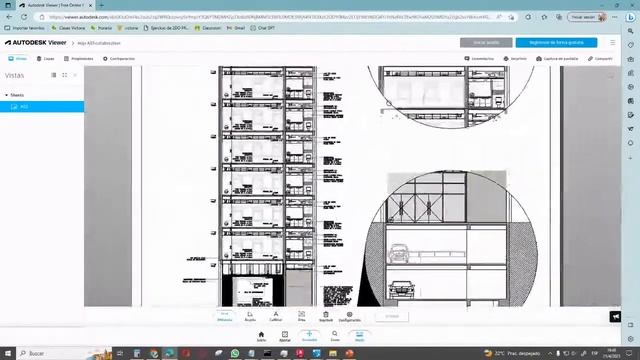Screen dimensions: 640x360
Task: Reload the page
Action: 24,17
